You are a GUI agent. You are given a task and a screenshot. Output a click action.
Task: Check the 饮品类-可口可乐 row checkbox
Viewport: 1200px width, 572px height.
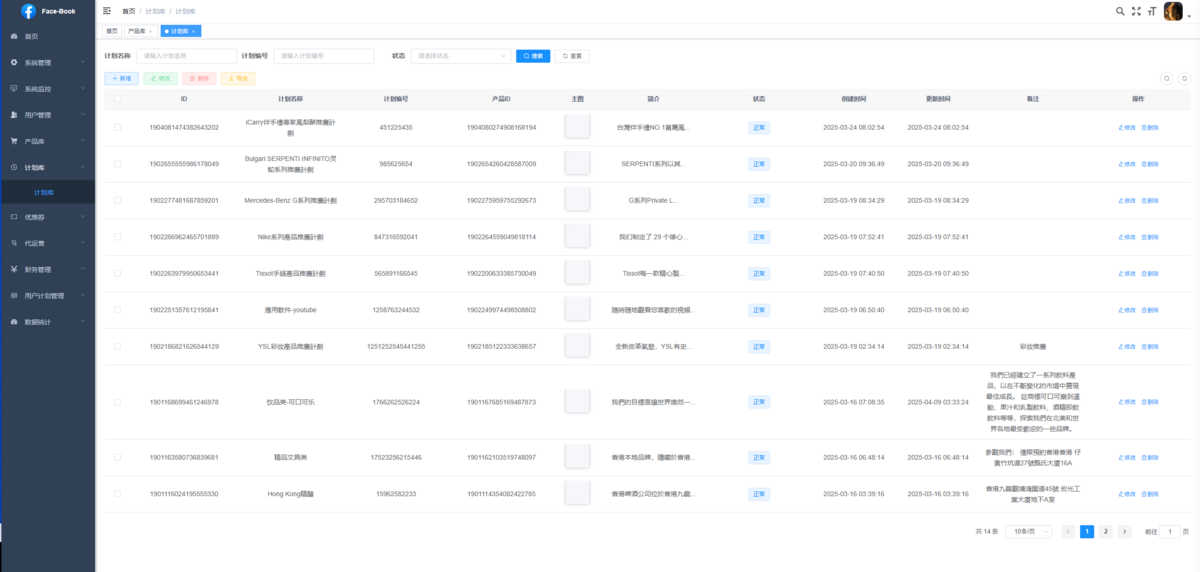pos(118,402)
